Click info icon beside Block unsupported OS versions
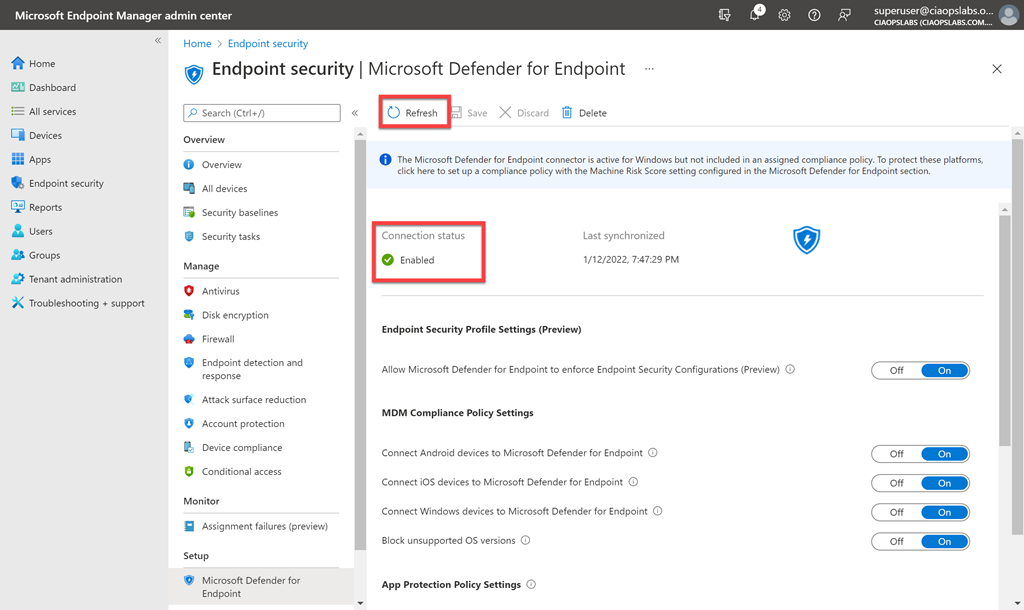 pos(526,541)
